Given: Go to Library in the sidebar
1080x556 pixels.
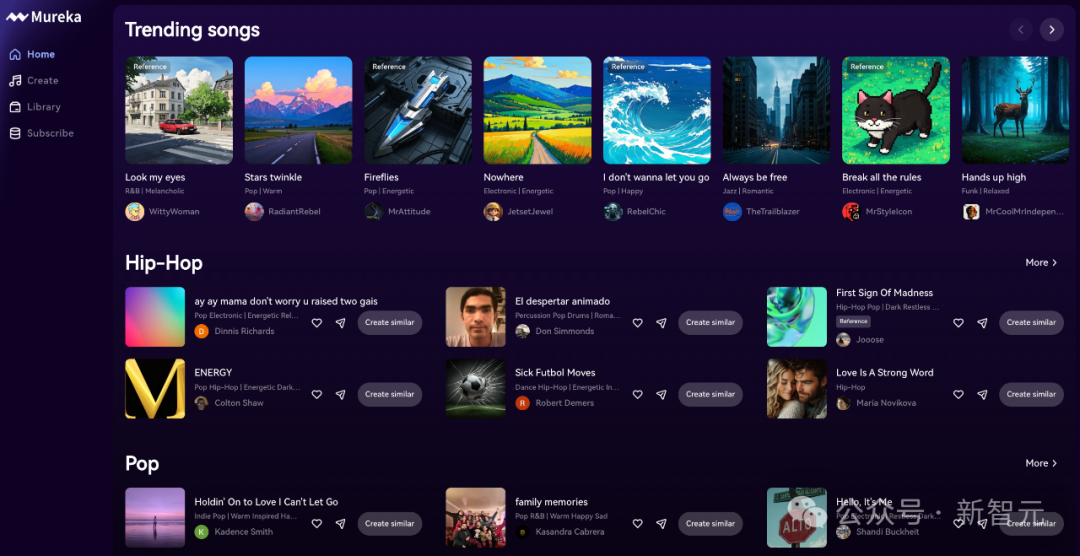Looking at the screenshot, I should coord(43,107).
